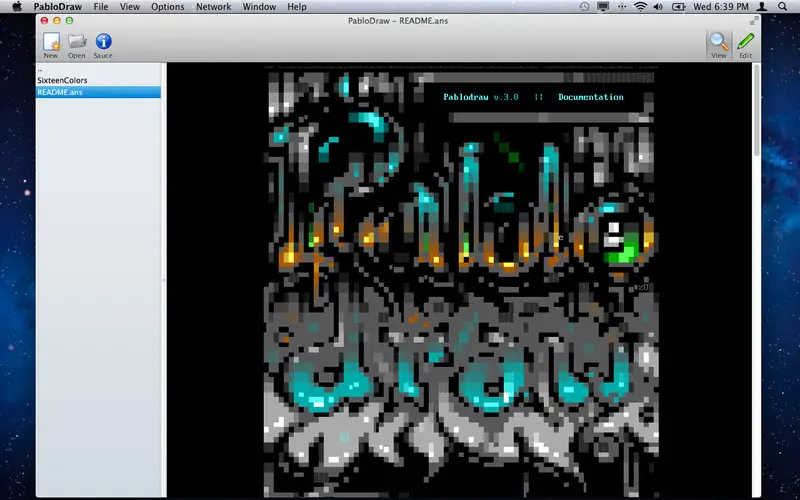Viewport: 800px width, 500px height.
Task: Open Time Machine status icon
Action: pos(585,7)
